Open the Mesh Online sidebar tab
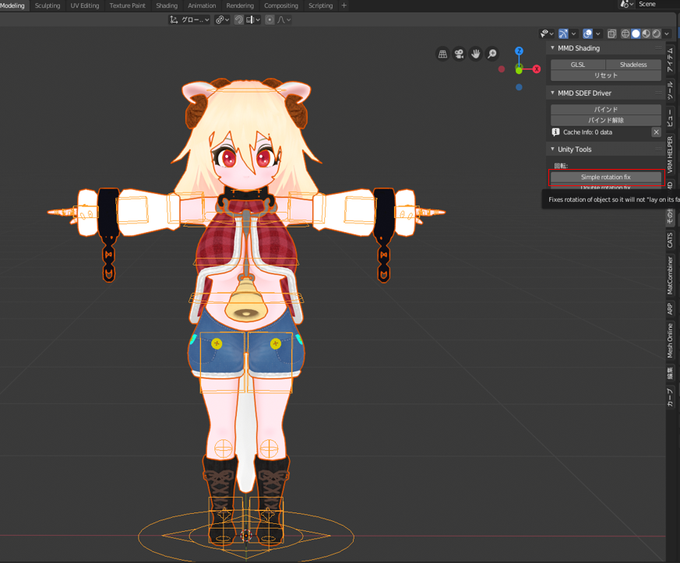This screenshot has width=680, height=563. 670,341
